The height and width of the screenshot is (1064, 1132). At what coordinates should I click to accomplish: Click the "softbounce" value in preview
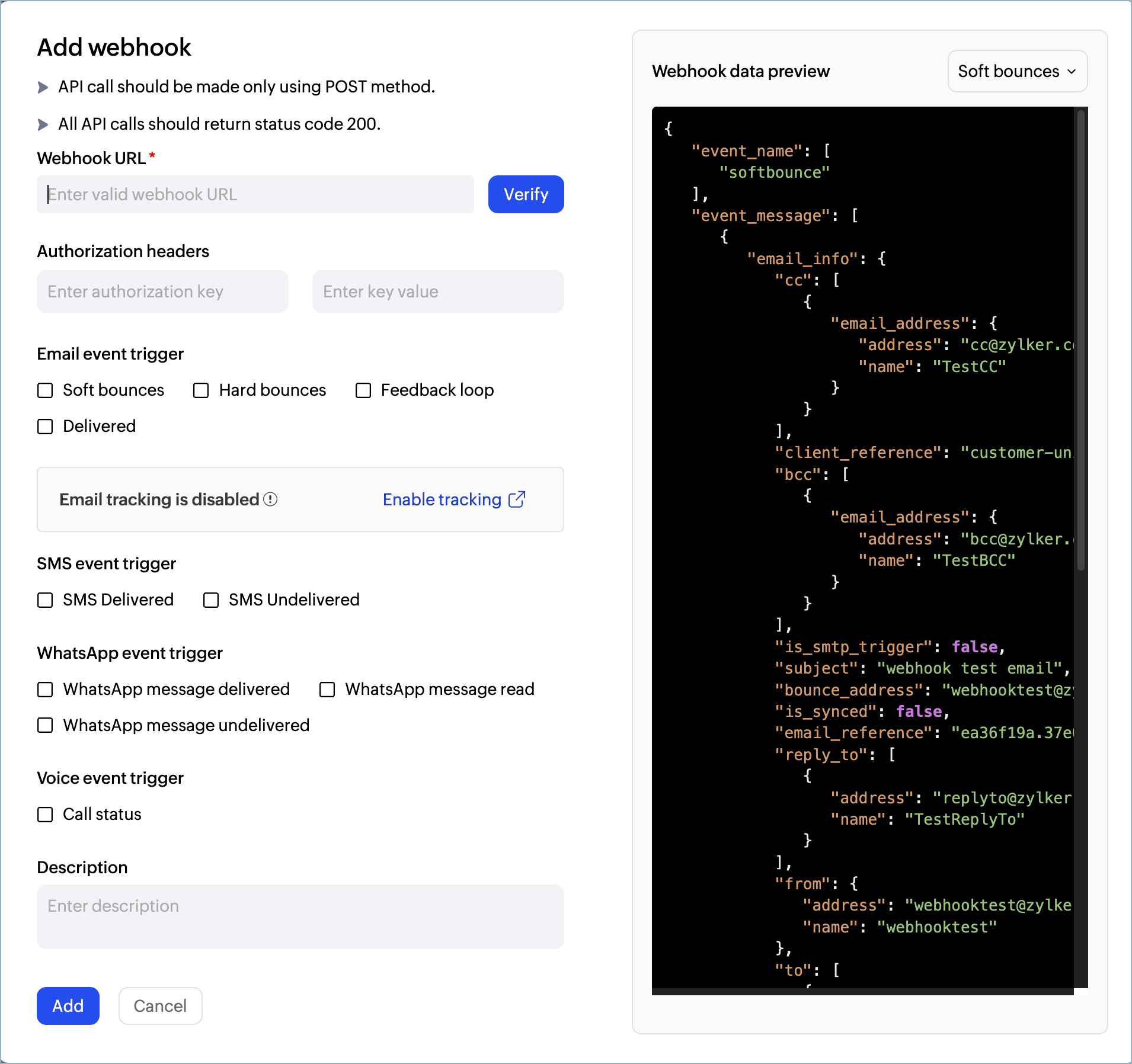pyautogui.click(x=774, y=172)
